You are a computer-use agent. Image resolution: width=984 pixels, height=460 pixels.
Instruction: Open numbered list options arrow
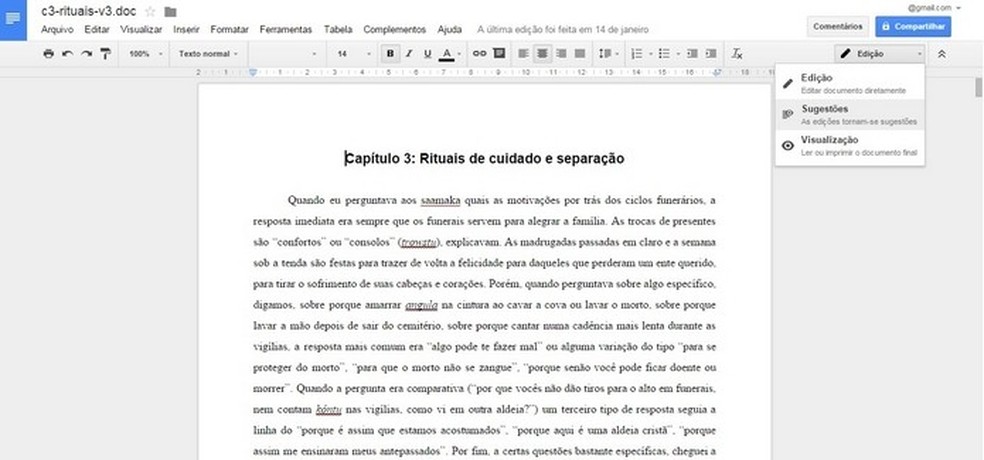pos(650,54)
